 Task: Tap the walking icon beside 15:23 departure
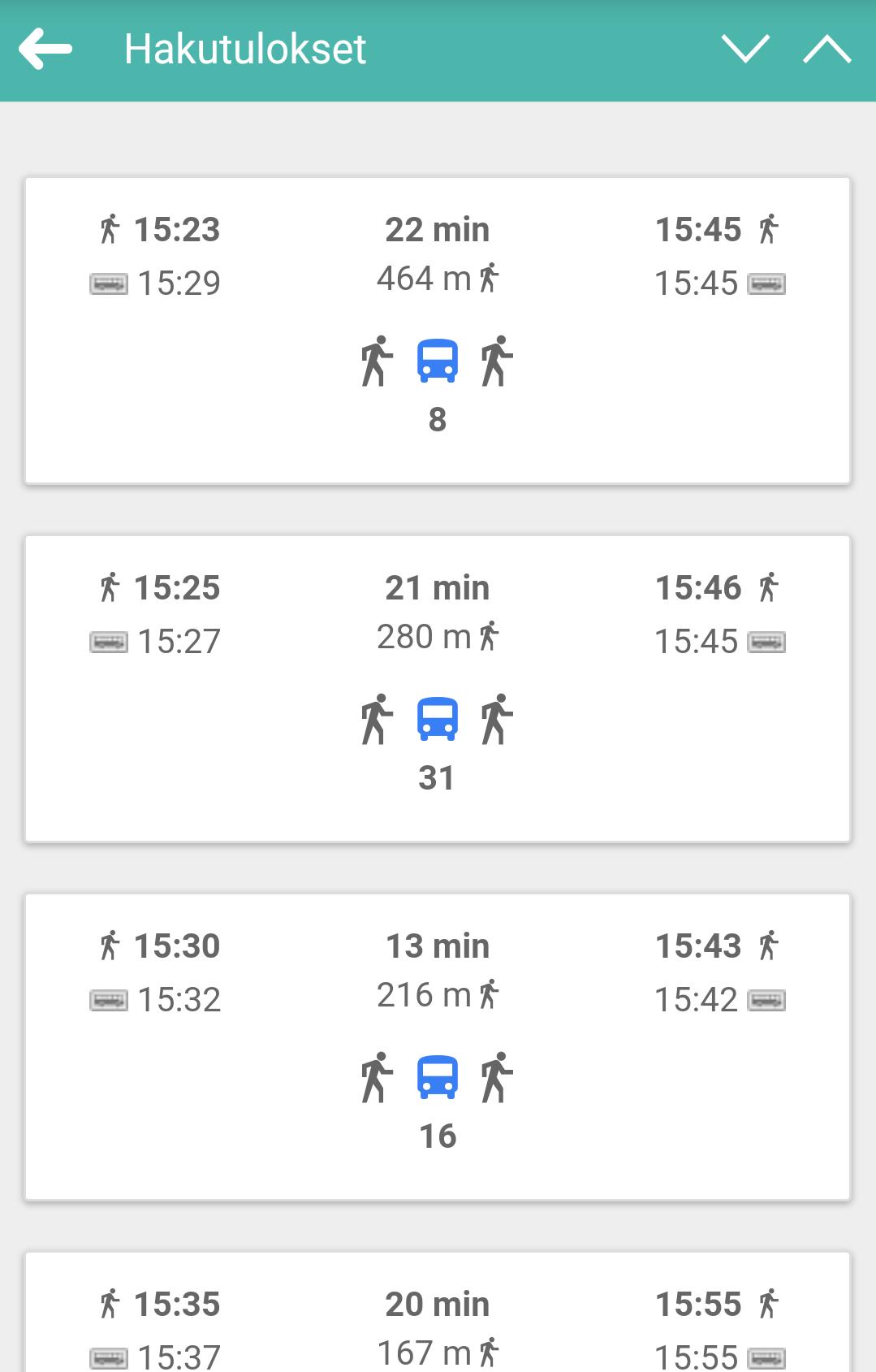coord(110,229)
